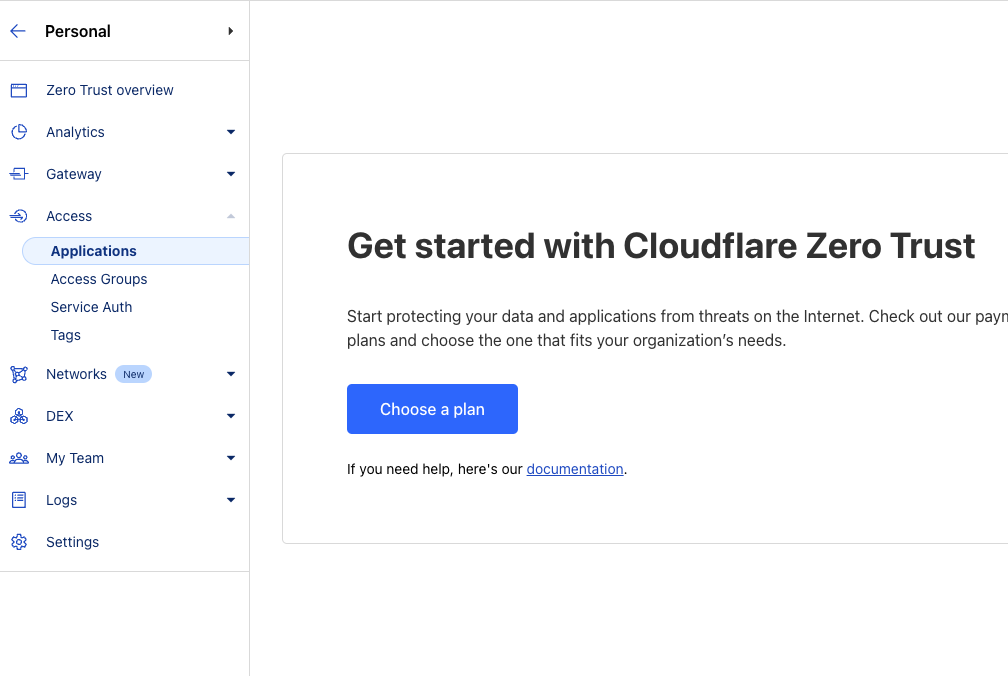
Task: Click the Choose a plan button
Action: (x=432, y=409)
